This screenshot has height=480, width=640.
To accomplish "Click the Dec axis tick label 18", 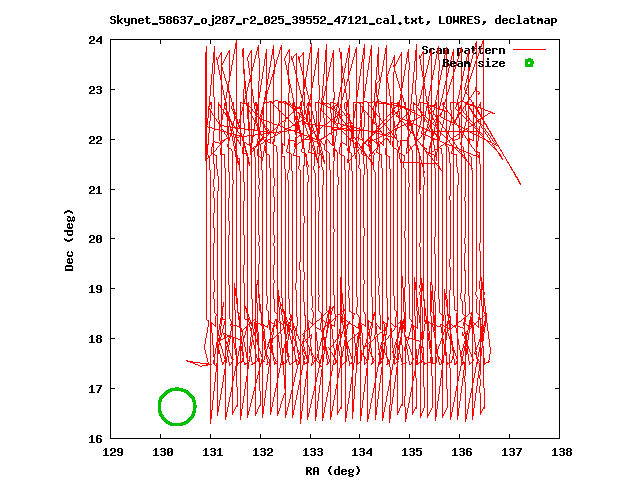I will coord(96,339).
